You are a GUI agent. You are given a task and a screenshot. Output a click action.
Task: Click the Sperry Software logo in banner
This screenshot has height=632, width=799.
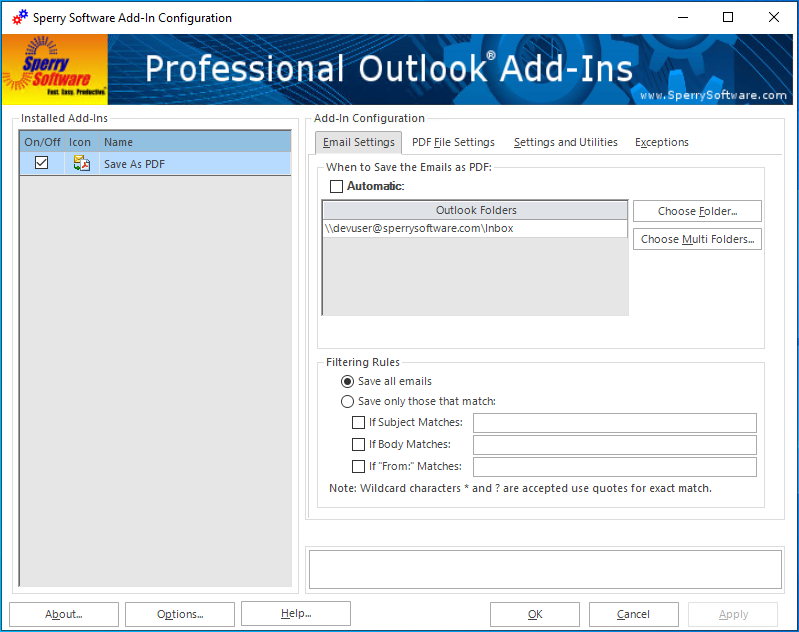tap(55, 69)
